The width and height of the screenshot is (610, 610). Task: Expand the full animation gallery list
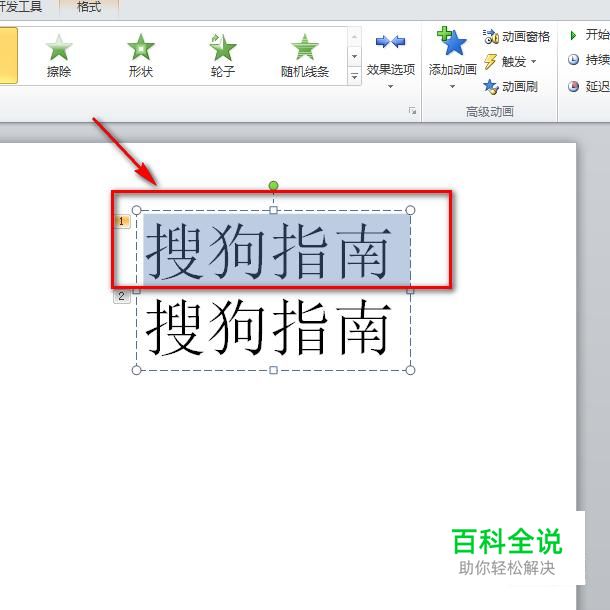pyautogui.click(x=354, y=76)
